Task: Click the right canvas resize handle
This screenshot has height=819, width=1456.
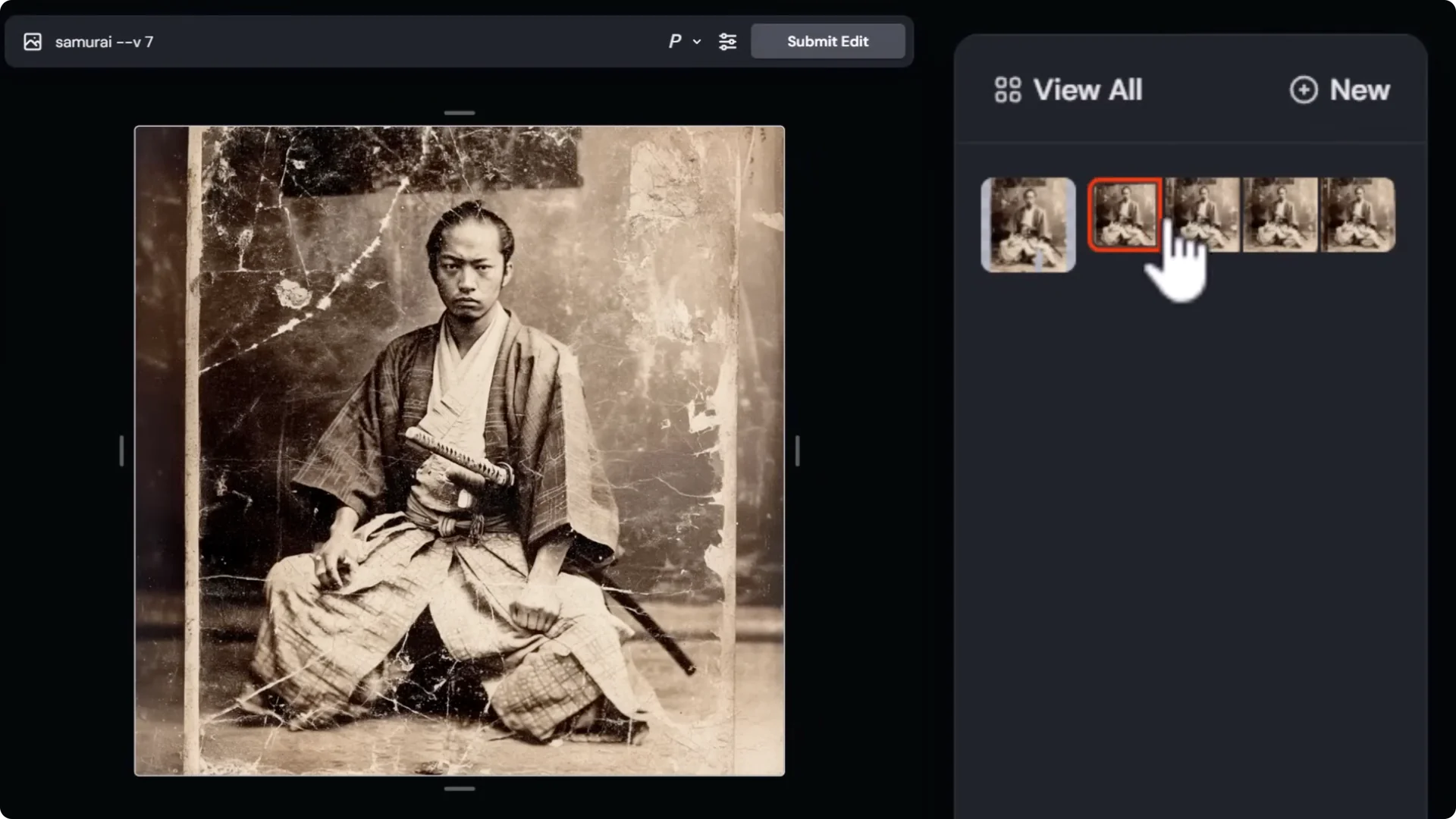Action: click(797, 450)
